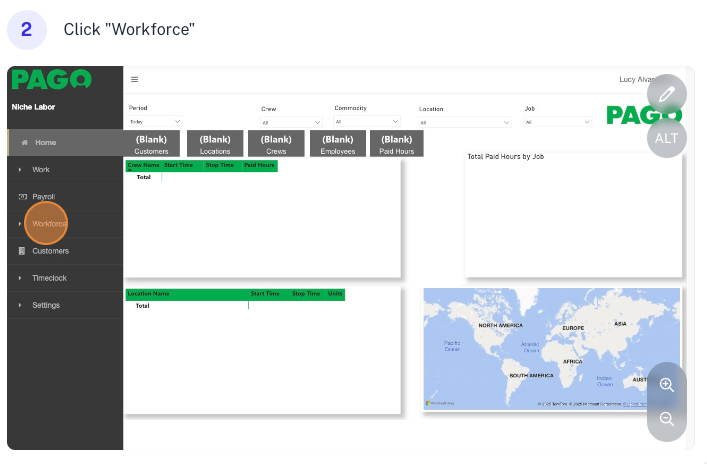The height and width of the screenshot is (464, 707).
Task: Click the Customers building icon
Action: click(22, 251)
